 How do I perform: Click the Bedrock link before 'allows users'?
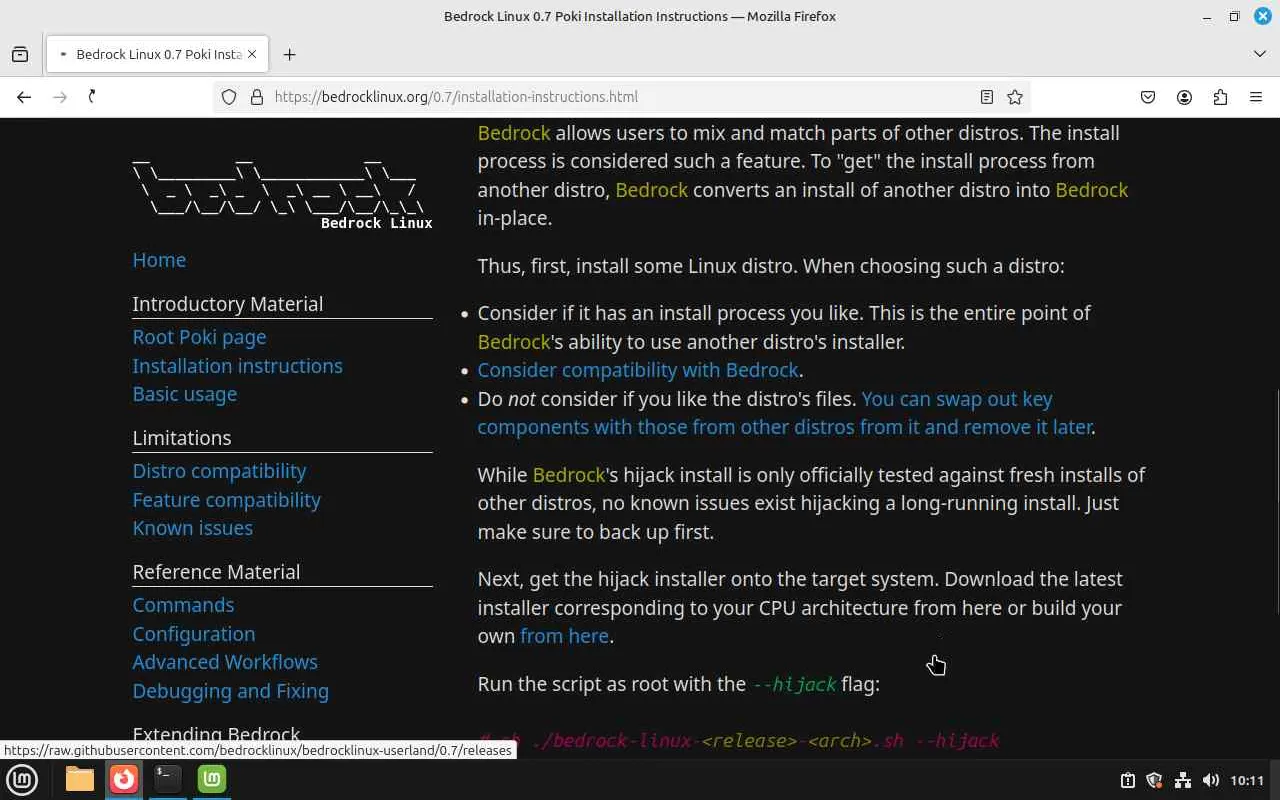coord(514,133)
